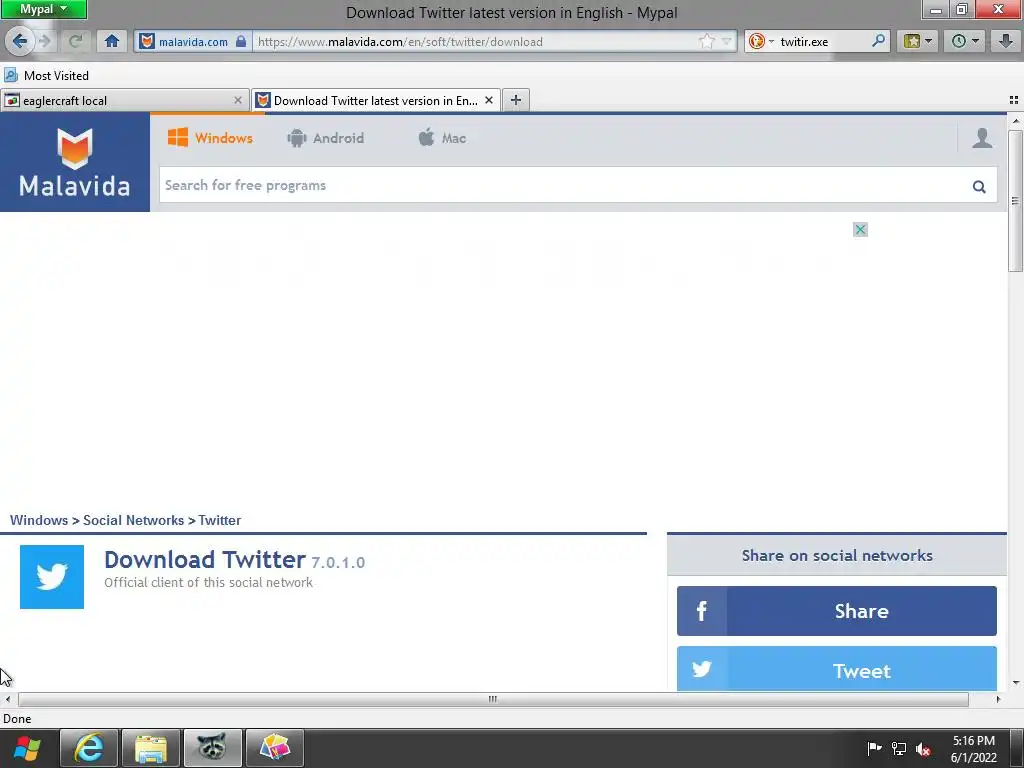Click the Malavida logo

click(x=74, y=162)
